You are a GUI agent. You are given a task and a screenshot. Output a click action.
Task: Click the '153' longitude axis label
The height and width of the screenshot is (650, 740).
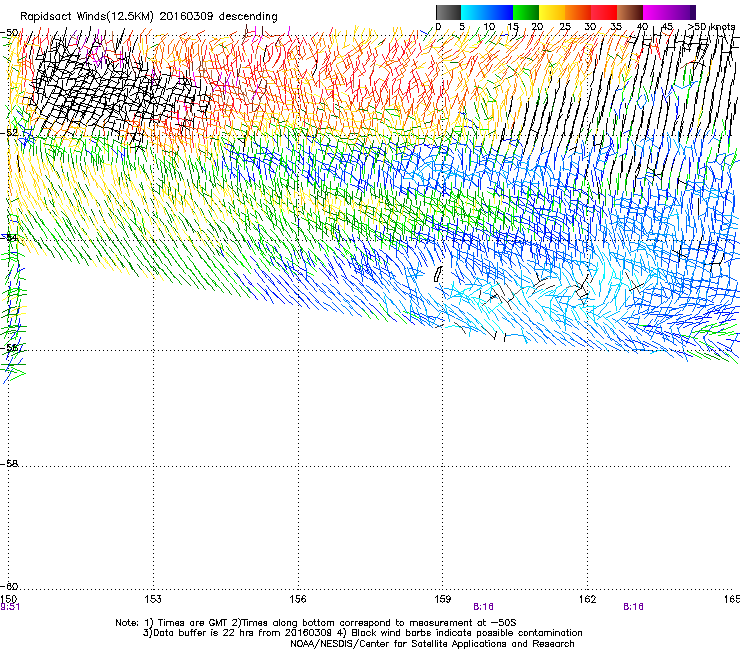153,599
